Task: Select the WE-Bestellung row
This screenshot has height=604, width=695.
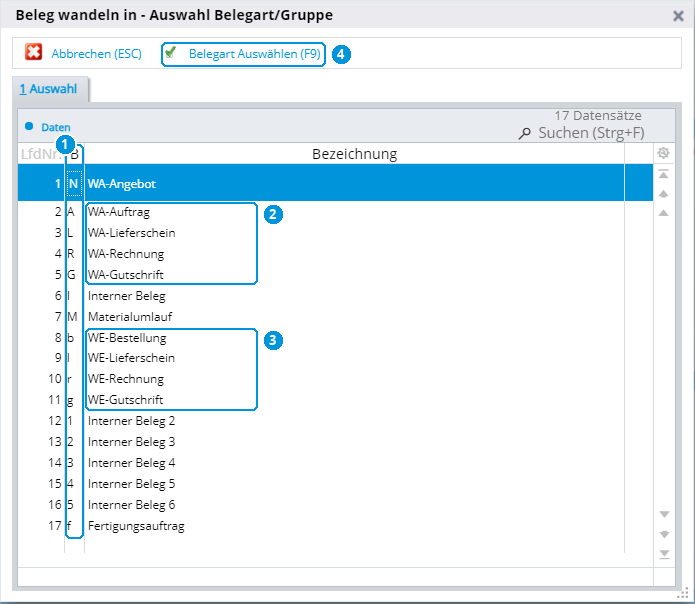Action: (x=336, y=338)
